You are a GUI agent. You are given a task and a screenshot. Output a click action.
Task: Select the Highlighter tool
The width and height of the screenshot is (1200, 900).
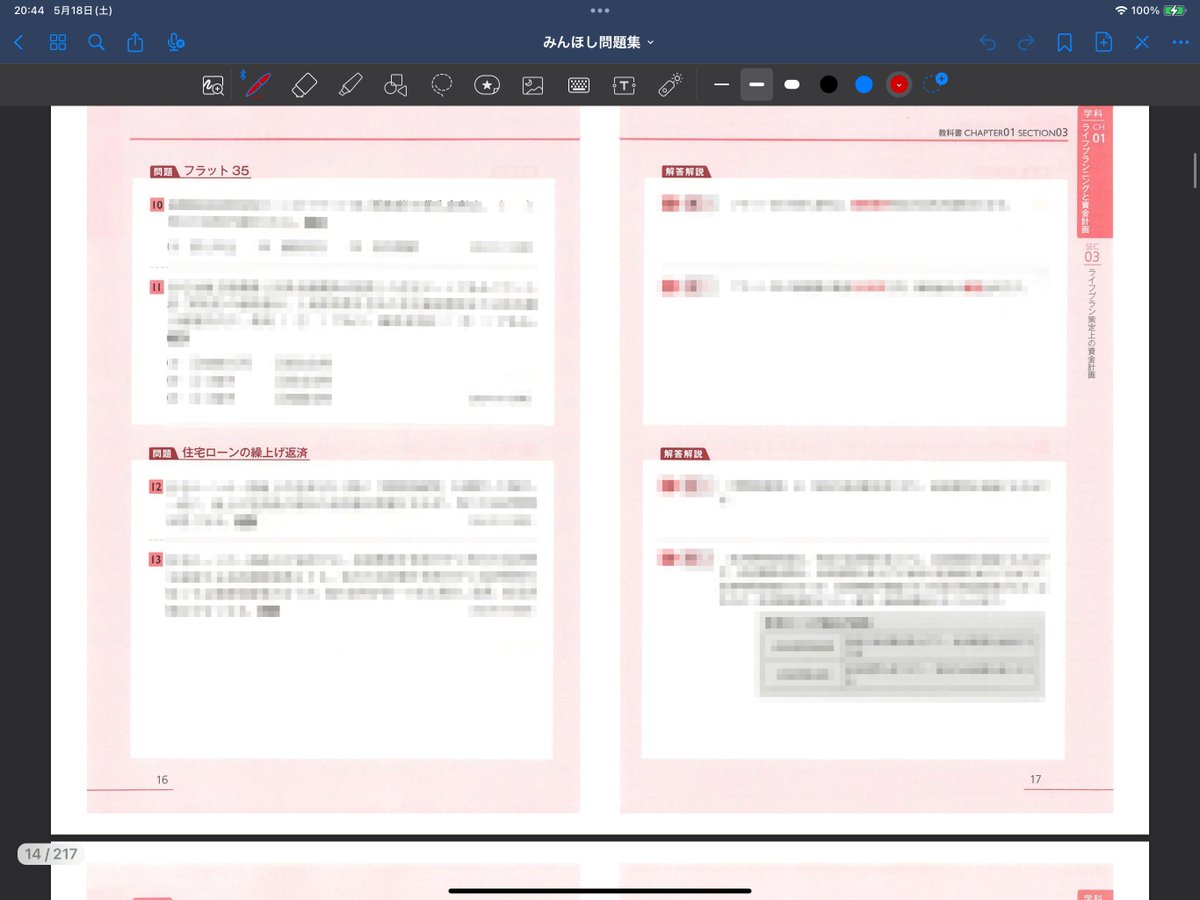(x=350, y=84)
